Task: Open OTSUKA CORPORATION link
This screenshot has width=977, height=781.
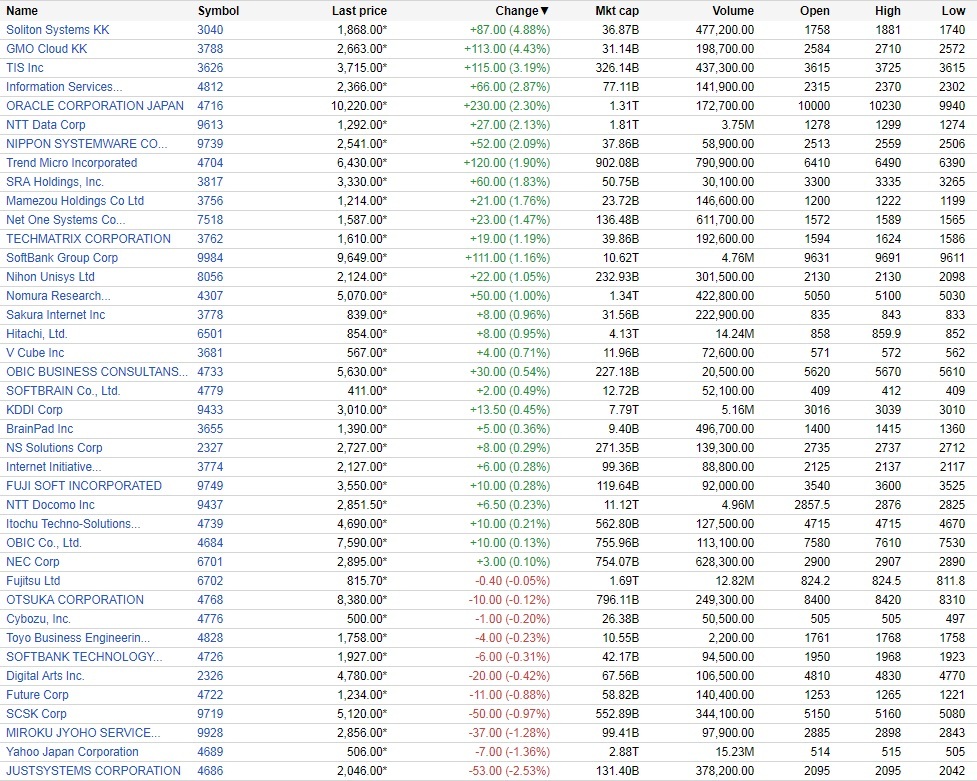Action: click(75, 600)
